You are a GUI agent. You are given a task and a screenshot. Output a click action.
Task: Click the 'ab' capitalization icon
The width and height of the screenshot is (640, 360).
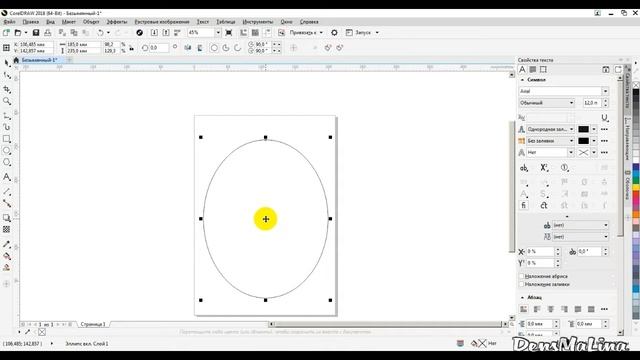point(524,168)
